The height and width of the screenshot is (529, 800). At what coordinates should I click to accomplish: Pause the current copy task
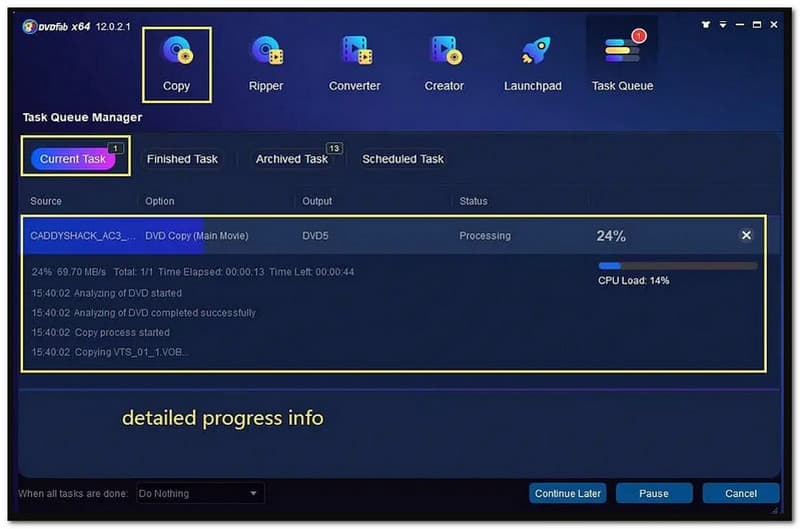(654, 493)
